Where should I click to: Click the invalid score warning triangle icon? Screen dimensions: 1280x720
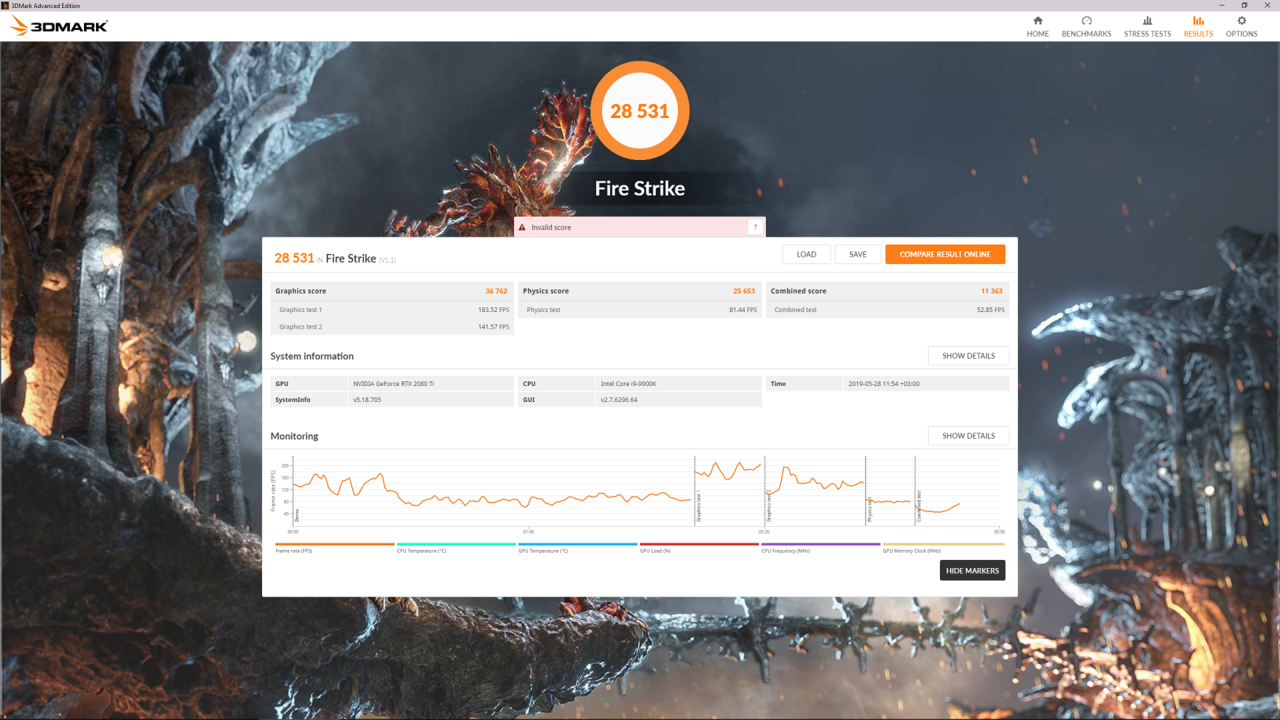pos(522,227)
